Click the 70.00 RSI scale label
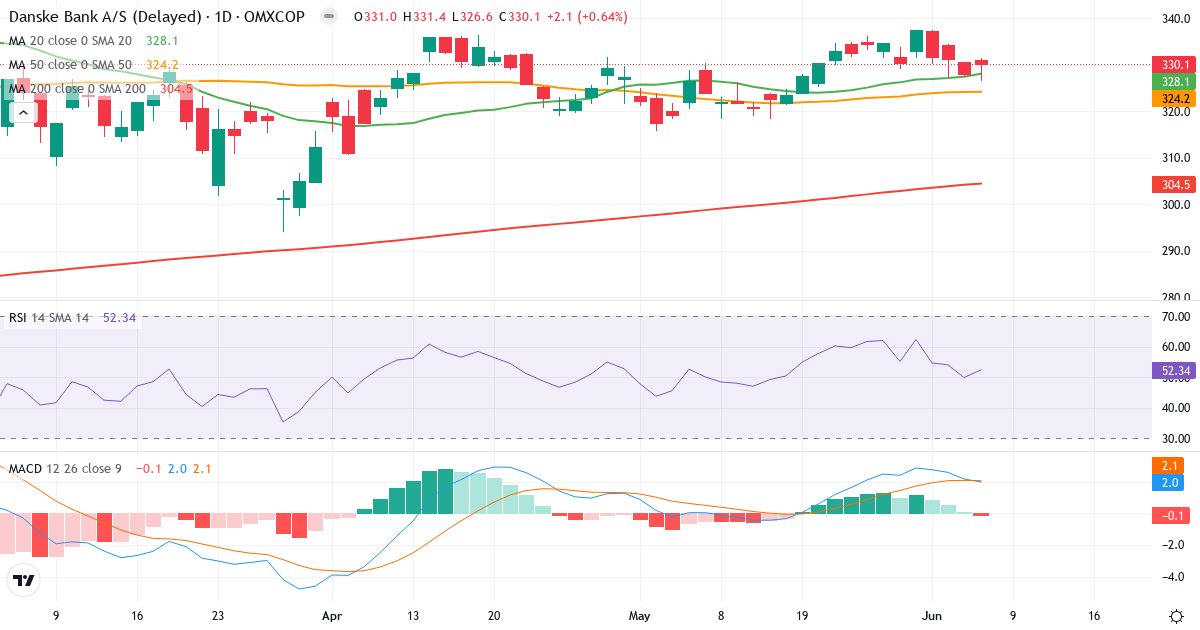Image resolution: width=1200 pixels, height=630 pixels. pos(1175,317)
